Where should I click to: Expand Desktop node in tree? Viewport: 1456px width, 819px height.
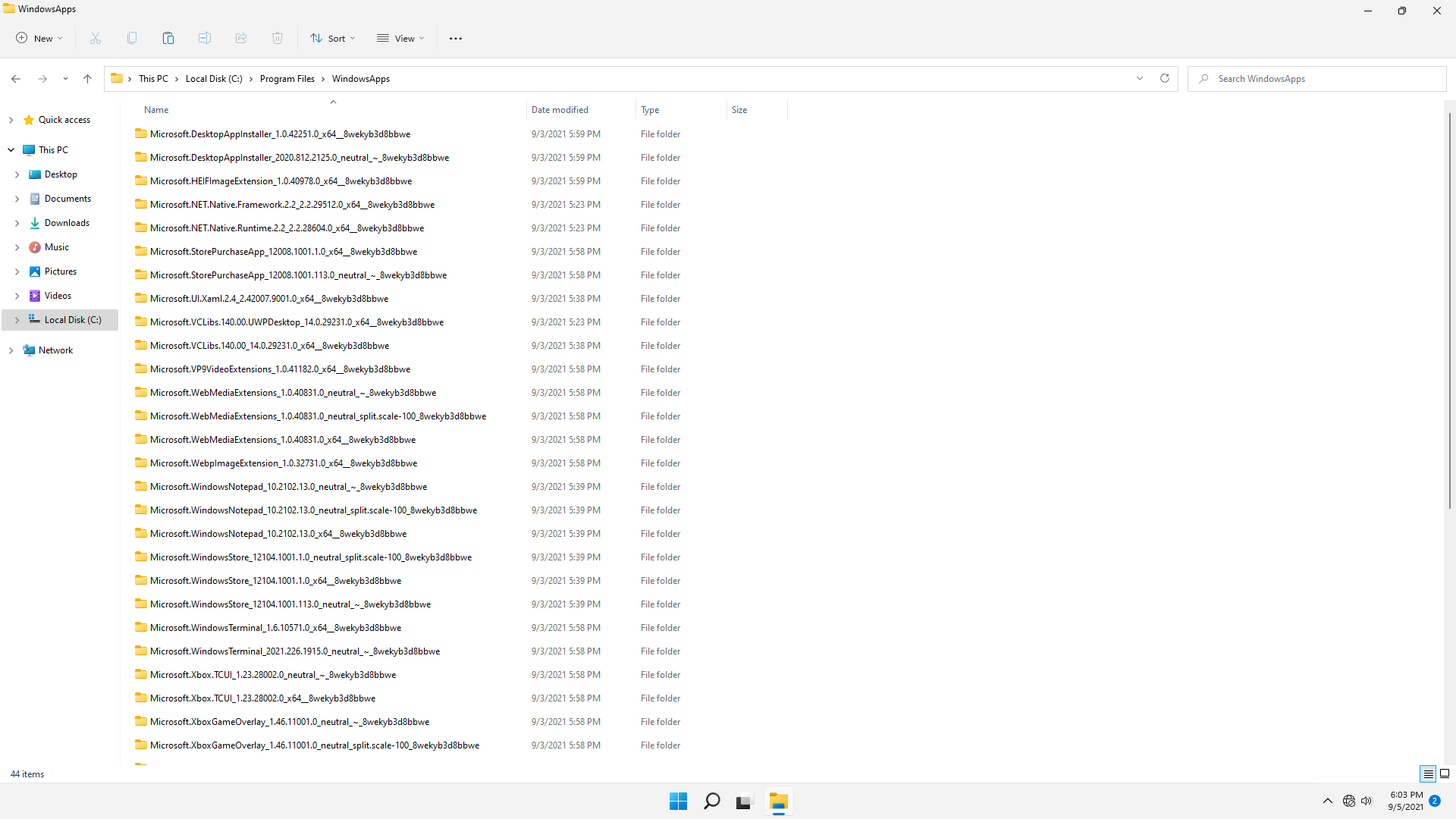point(17,174)
